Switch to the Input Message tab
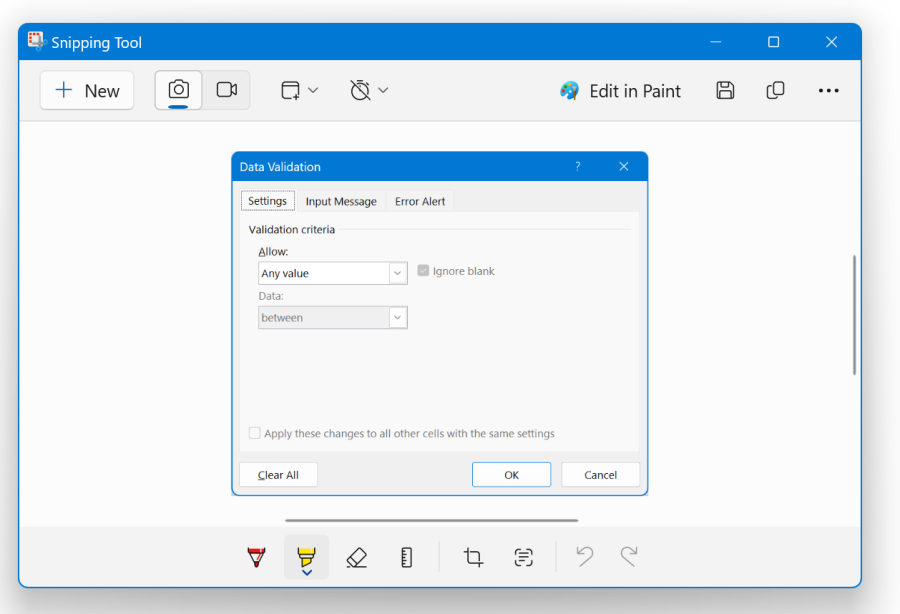The image size is (900, 614). 341,201
